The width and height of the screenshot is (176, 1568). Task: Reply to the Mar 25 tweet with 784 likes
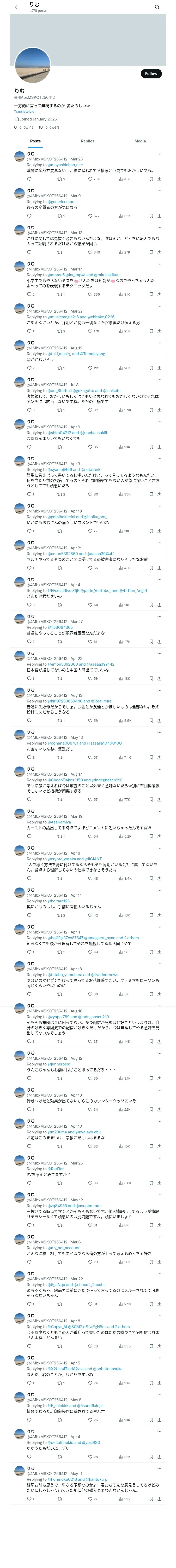pos(28,179)
